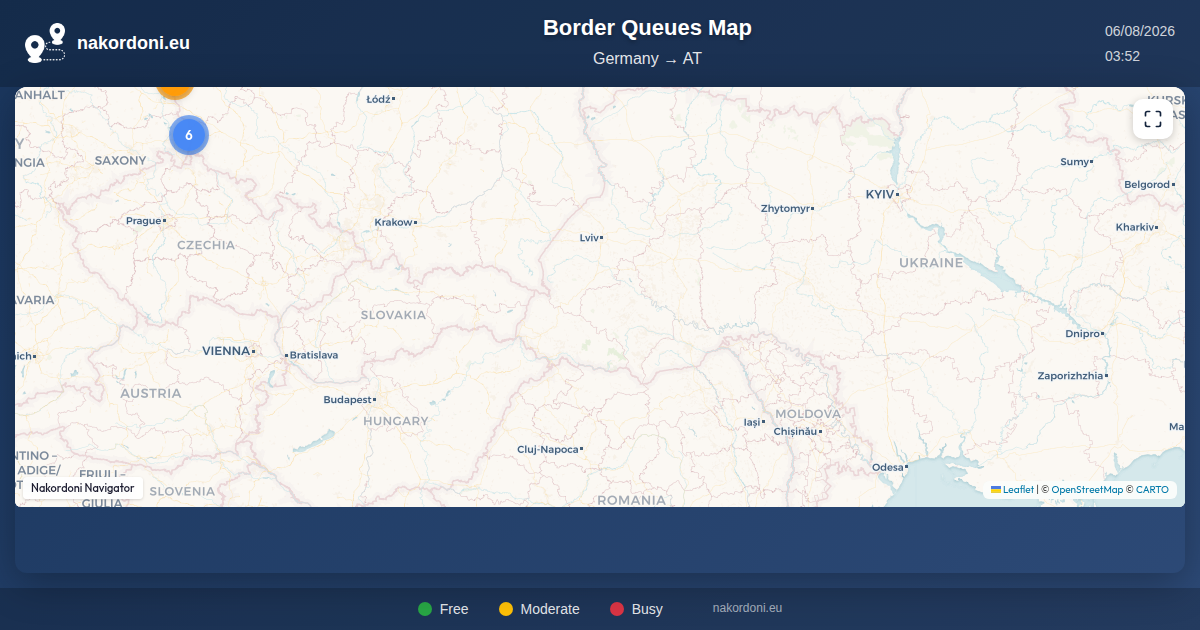Click the footer nakordoni.eu text
This screenshot has width=1200, height=630.
[747, 608]
